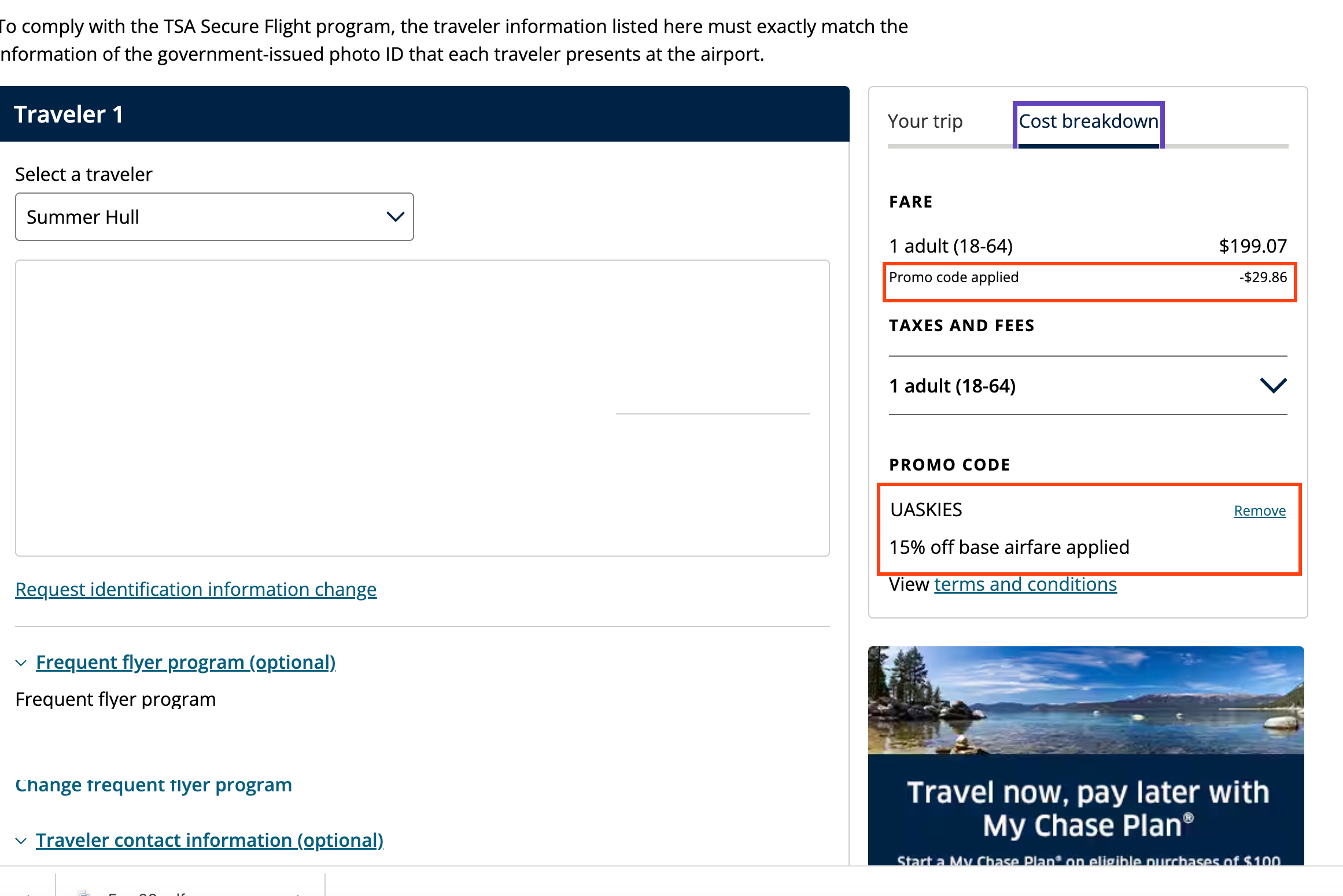Click chevron icon beside Traveler contact information
The height and width of the screenshot is (896, 1343).
pos(21,841)
